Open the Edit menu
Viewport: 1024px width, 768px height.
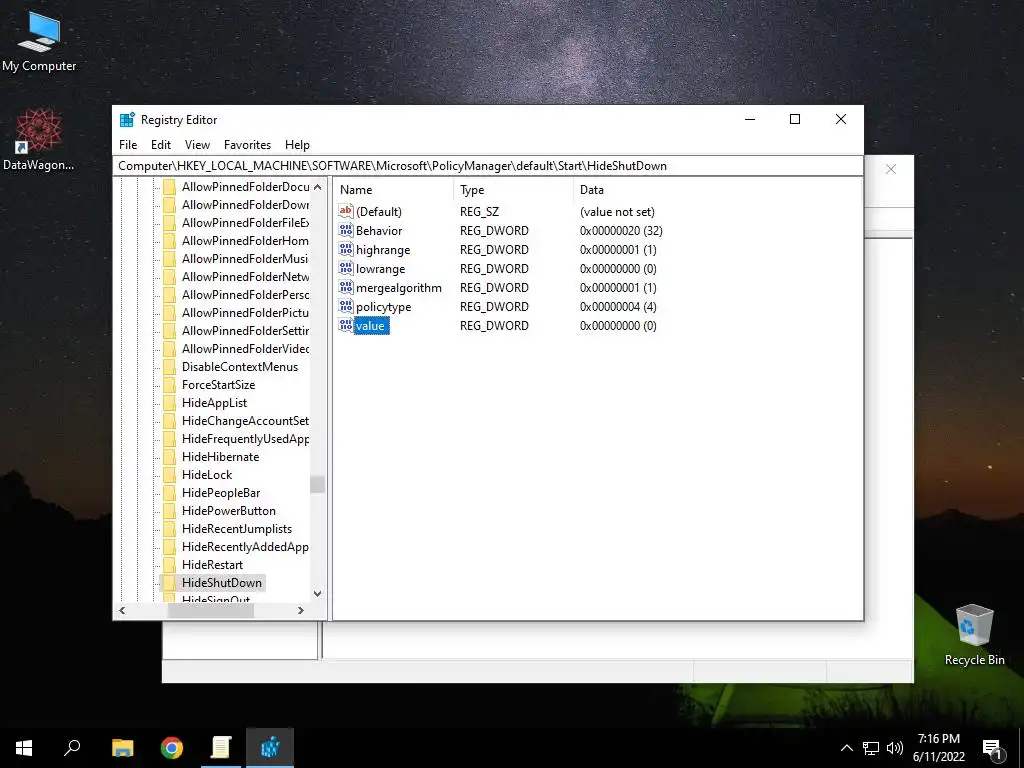[x=161, y=145]
